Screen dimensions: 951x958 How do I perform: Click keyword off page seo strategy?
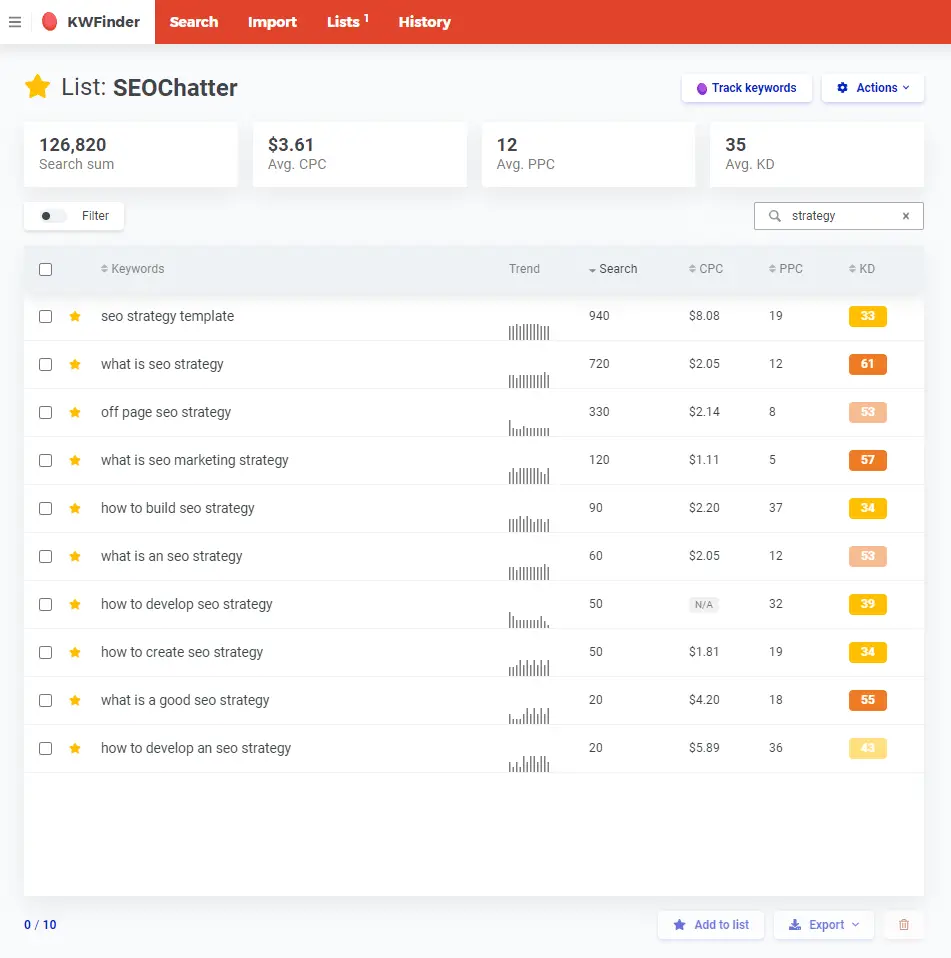166,412
